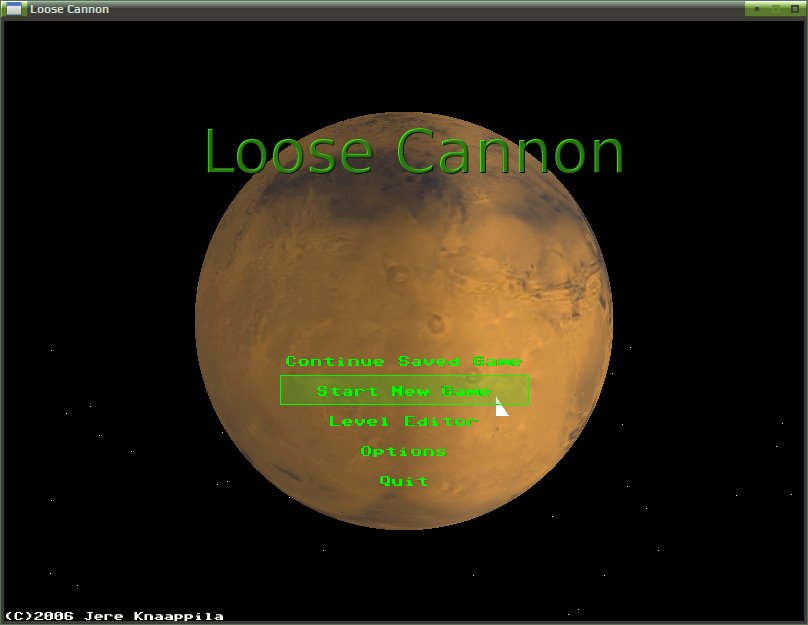This screenshot has width=808, height=625.
Task: Start a new game
Action: pos(405,391)
